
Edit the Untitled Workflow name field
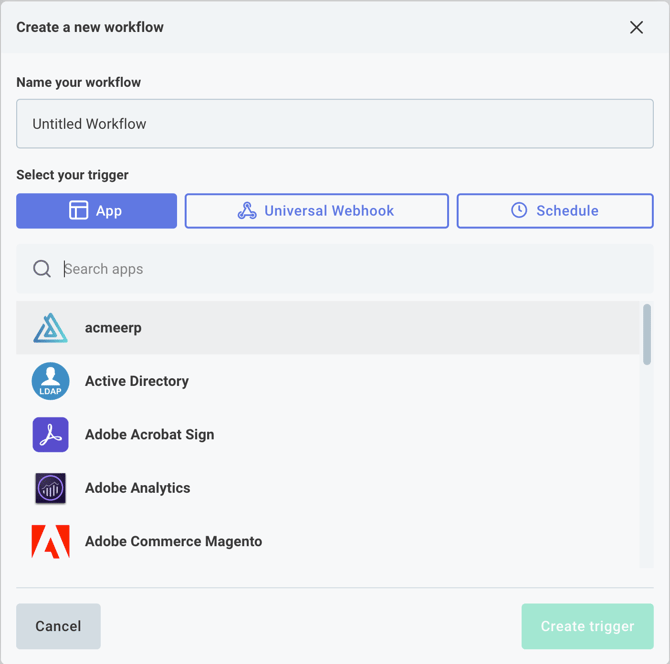coord(334,124)
